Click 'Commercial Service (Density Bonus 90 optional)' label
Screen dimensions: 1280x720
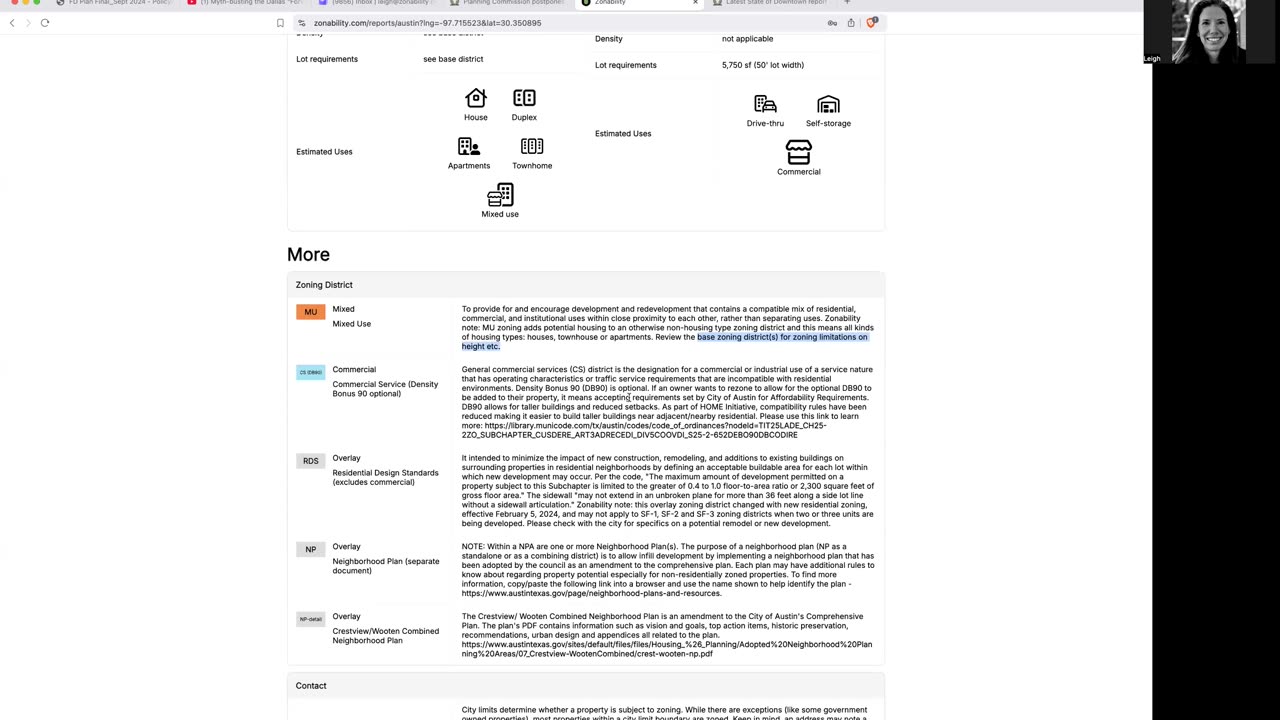[x=385, y=389]
